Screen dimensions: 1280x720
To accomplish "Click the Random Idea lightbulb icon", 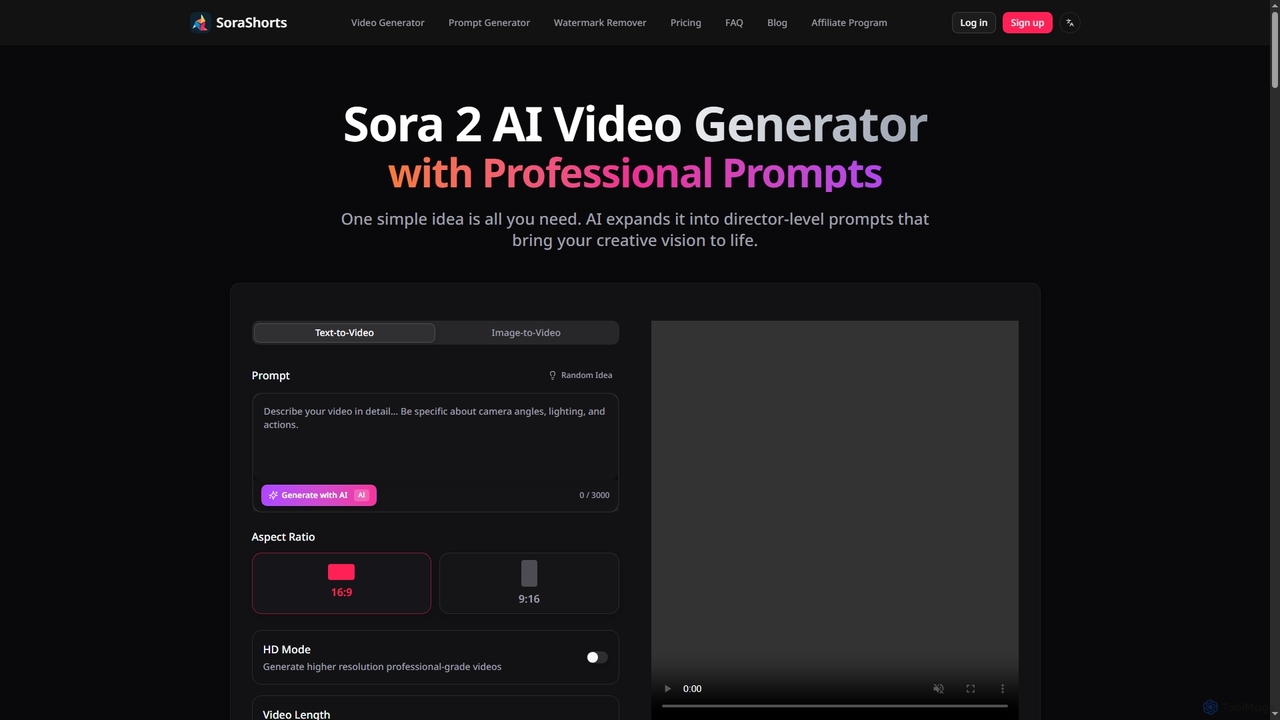I will pyautogui.click(x=552, y=375).
